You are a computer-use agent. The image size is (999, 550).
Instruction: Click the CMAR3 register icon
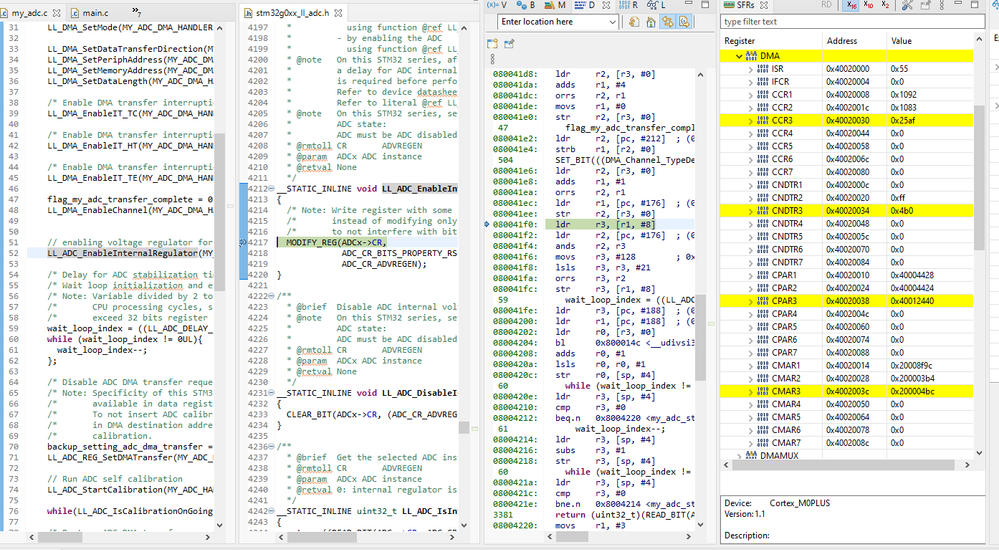763,391
